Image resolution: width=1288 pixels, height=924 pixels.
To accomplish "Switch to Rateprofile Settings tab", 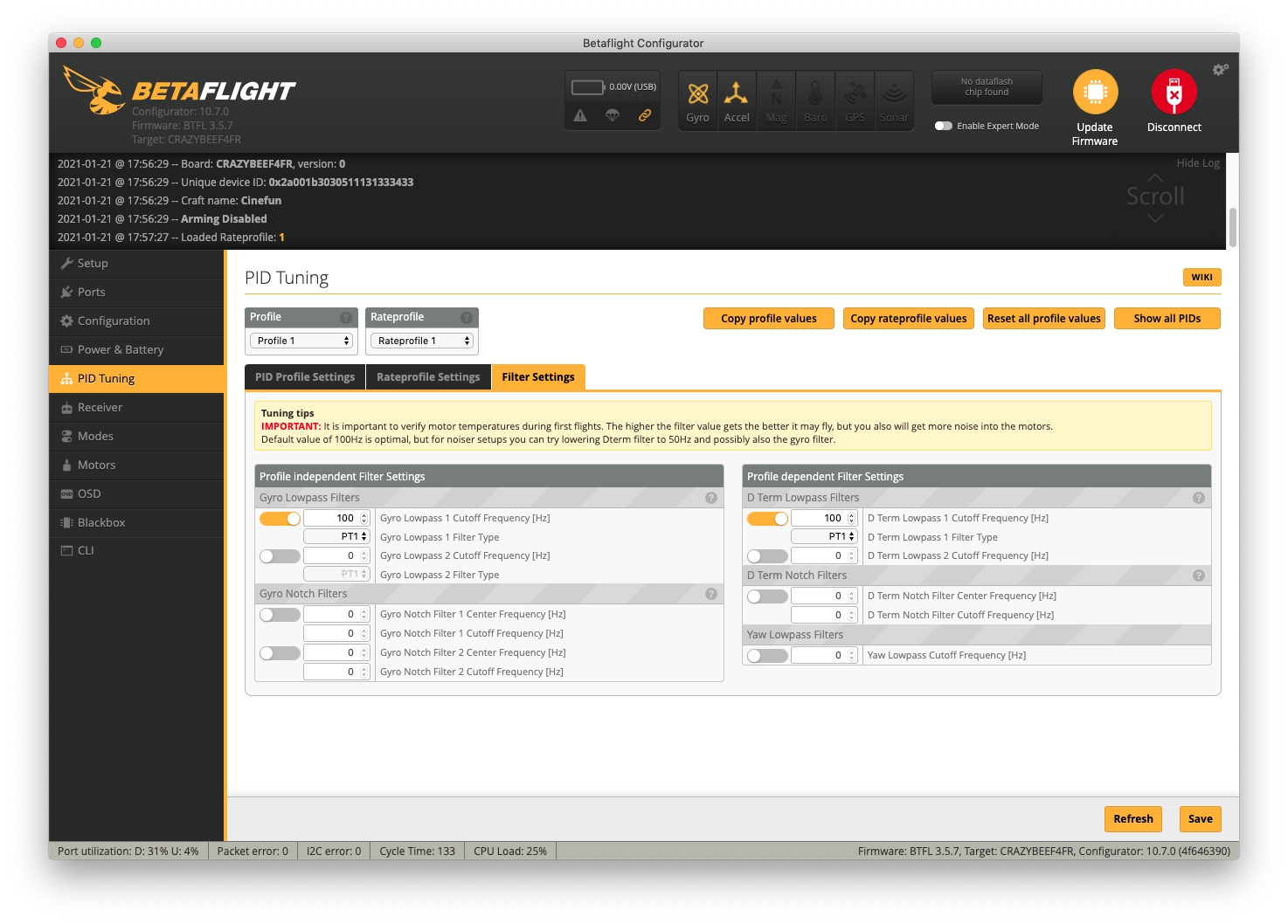I will (428, 377).
